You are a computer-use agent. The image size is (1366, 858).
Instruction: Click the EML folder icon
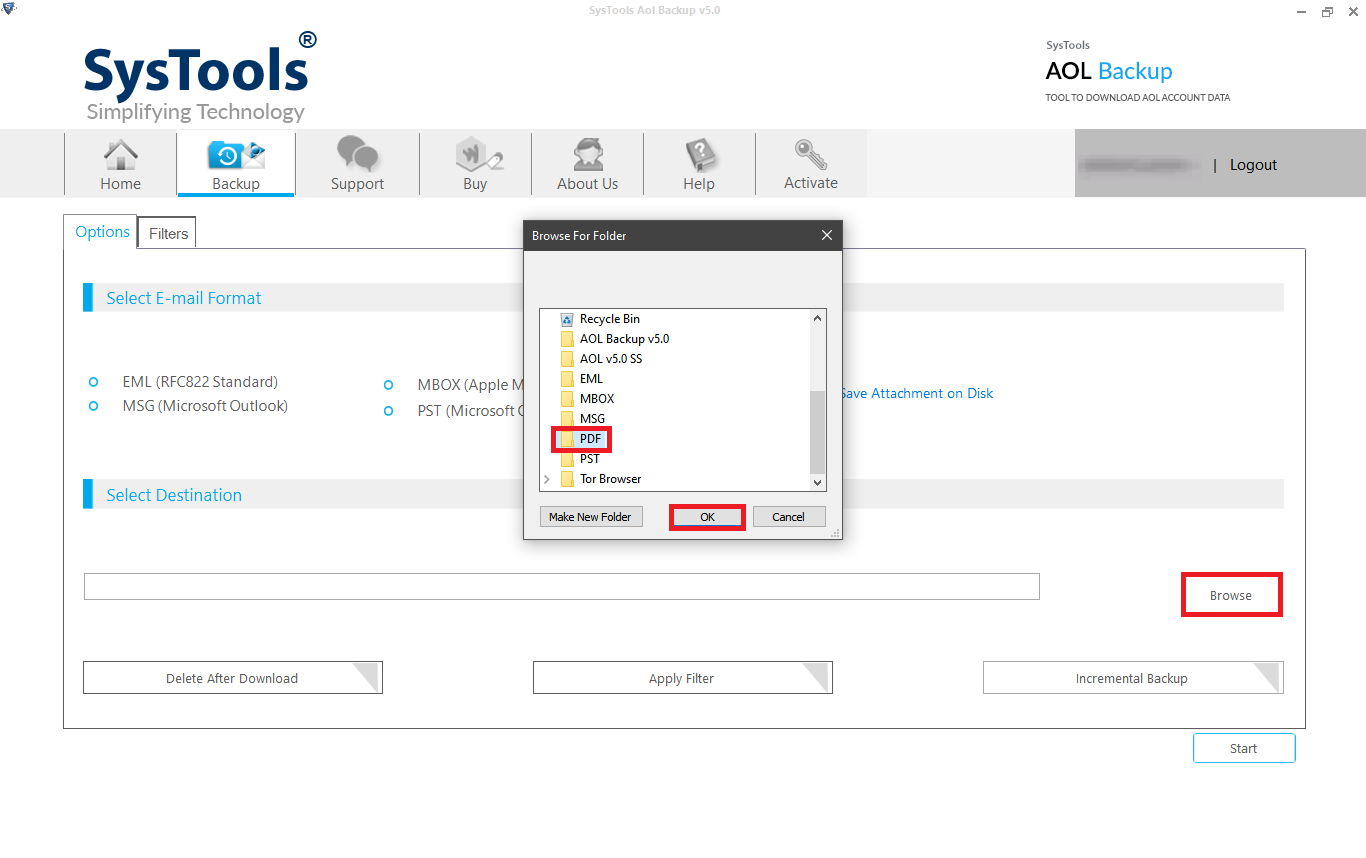pos(567,379)
